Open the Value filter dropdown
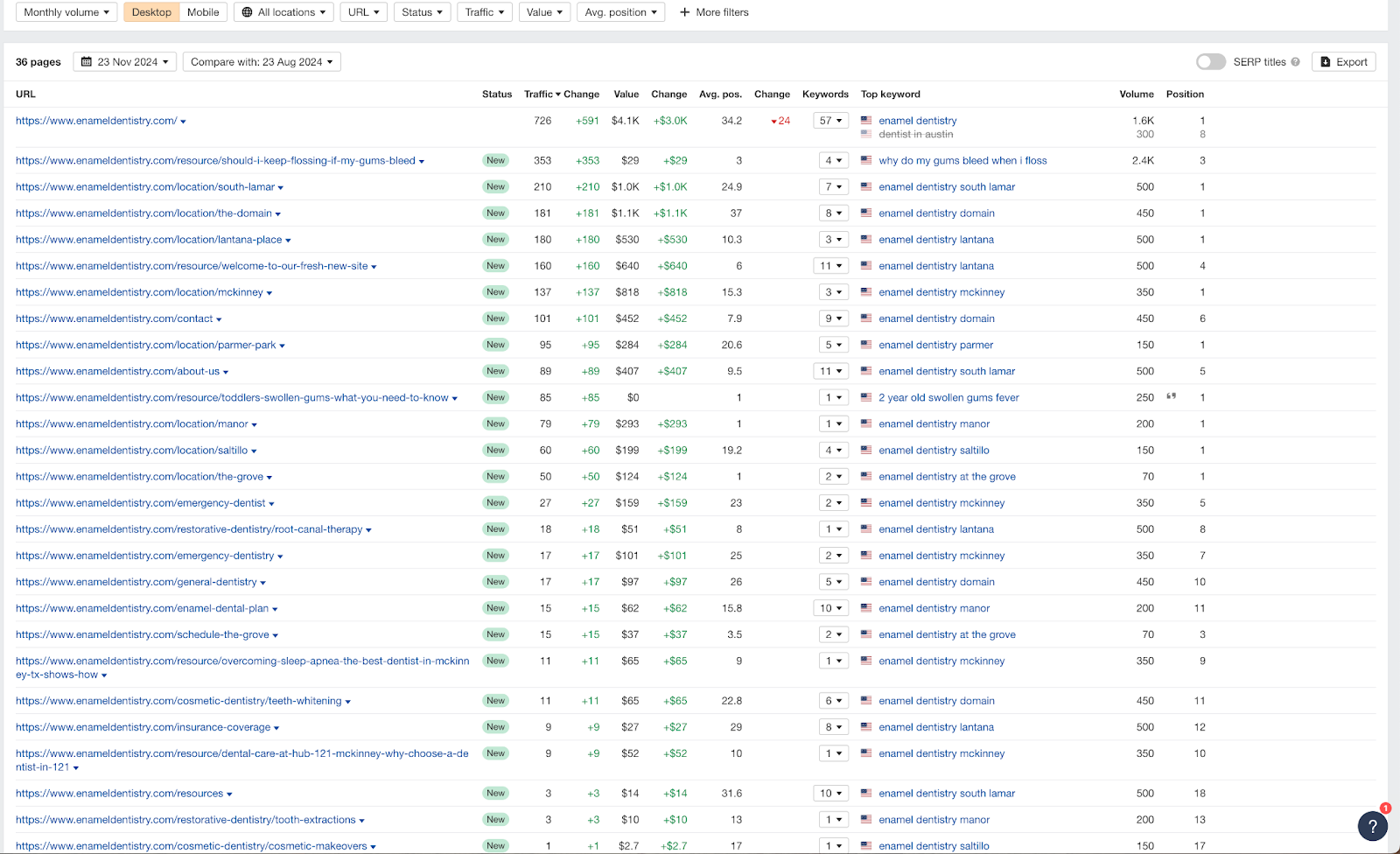 pyautogui.click(x=544, y=12)
